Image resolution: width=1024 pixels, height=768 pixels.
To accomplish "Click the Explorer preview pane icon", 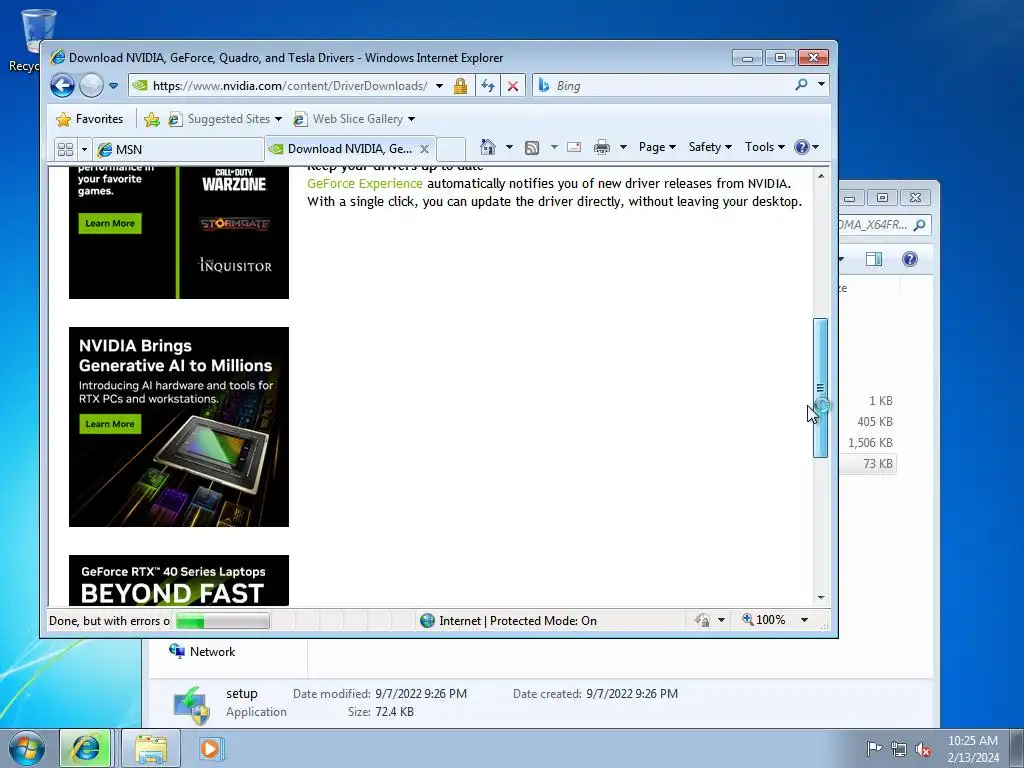I will coord(874,259).
